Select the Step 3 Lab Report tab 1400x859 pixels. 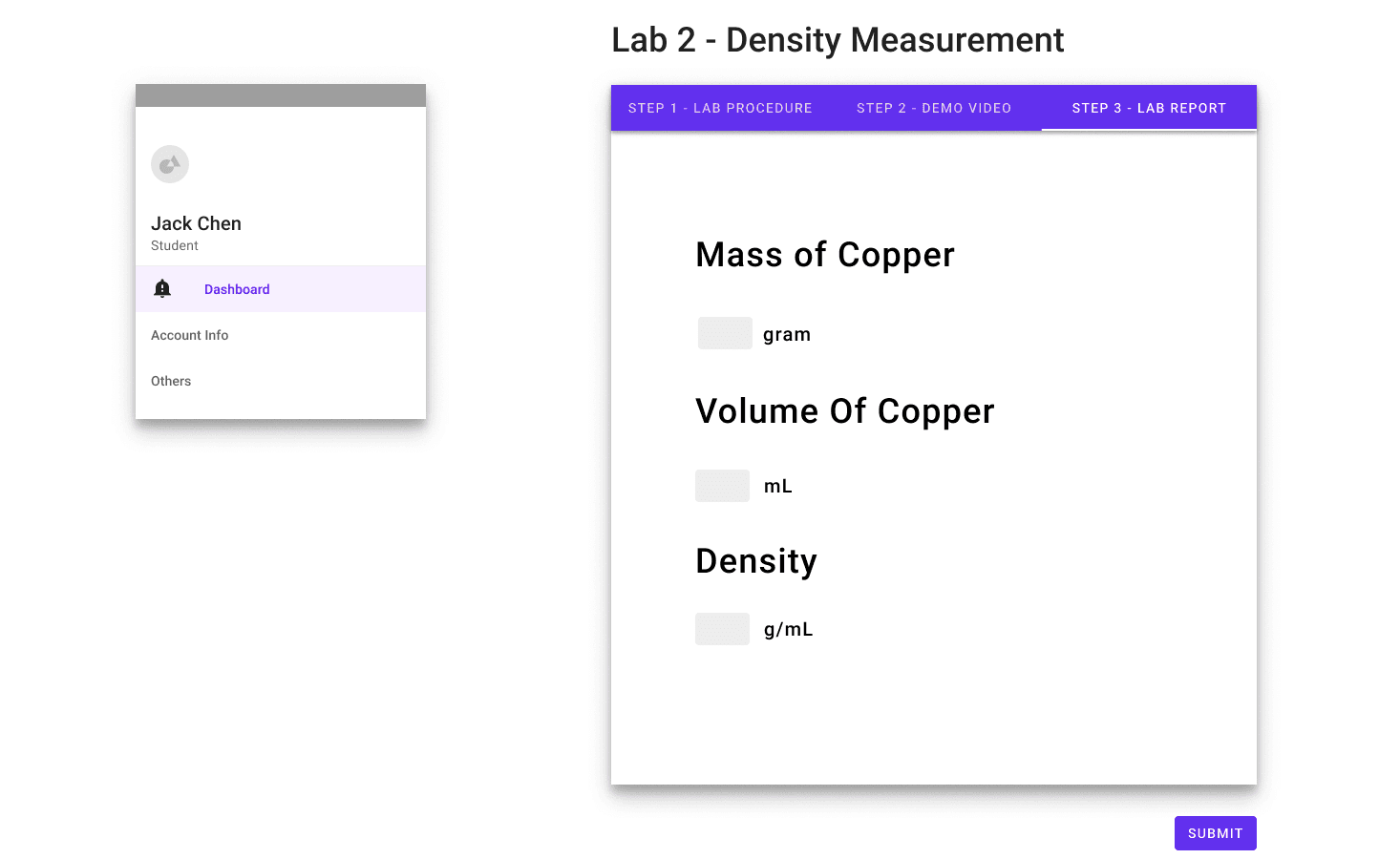pyautogui.click(x=1149, y=108)
